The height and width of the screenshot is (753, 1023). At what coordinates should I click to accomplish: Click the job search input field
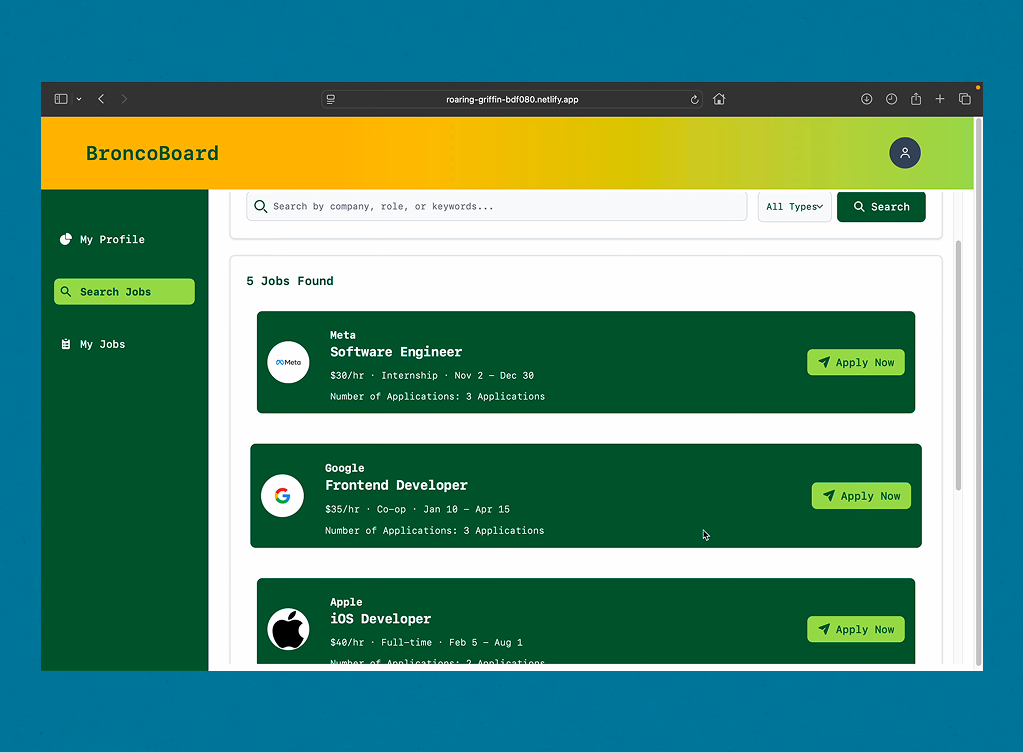click(500, 207)
